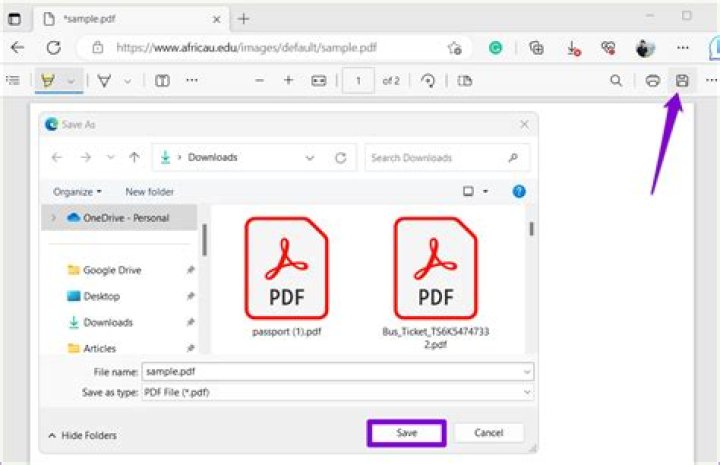Screen dimensions: 720x465
Task: Click the Save button
Action: [x=406, y=433]
